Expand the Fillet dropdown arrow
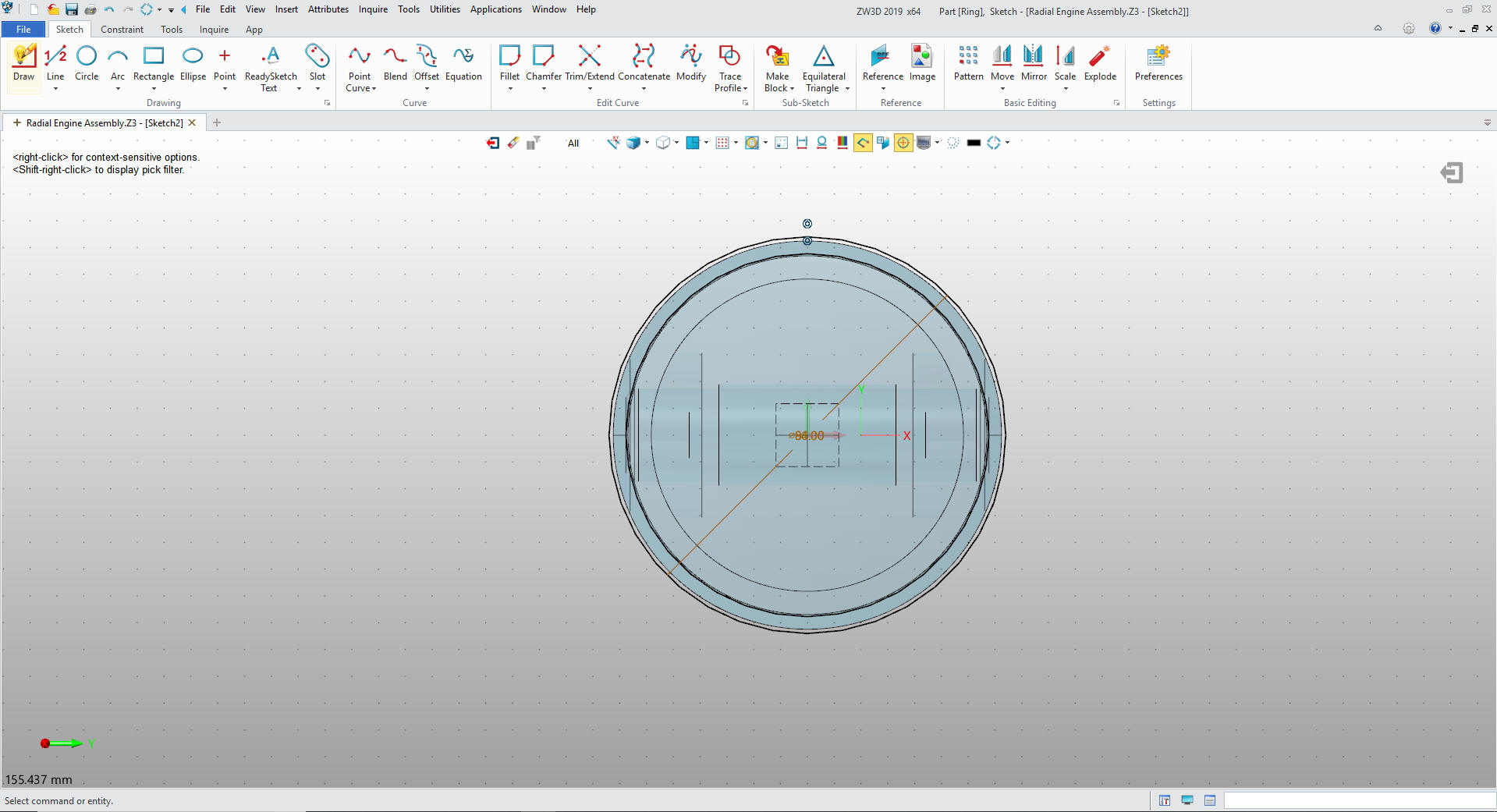This screenshot has width=1497, height=812. tap(510, 89)
